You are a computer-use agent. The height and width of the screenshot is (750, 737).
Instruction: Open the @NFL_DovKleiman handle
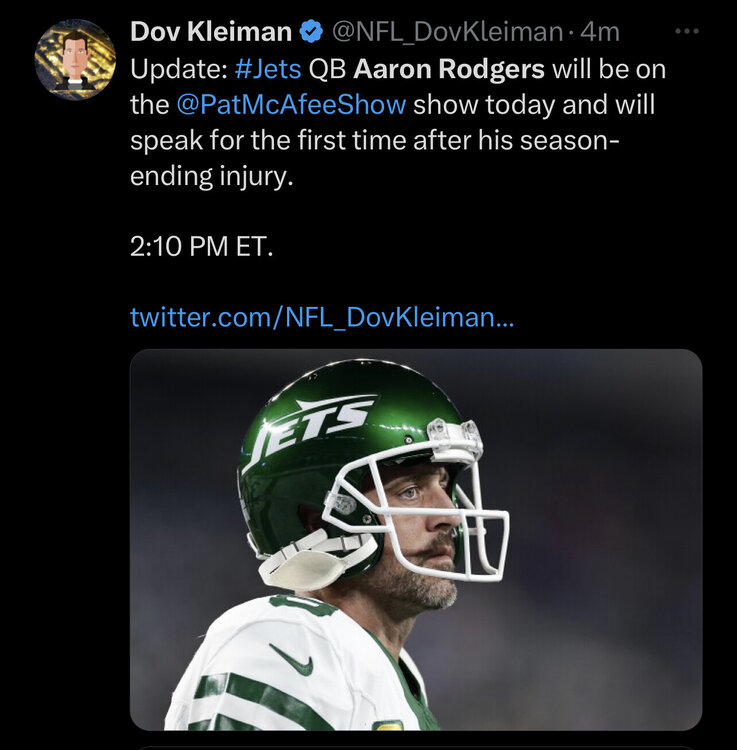pos(446,32)
